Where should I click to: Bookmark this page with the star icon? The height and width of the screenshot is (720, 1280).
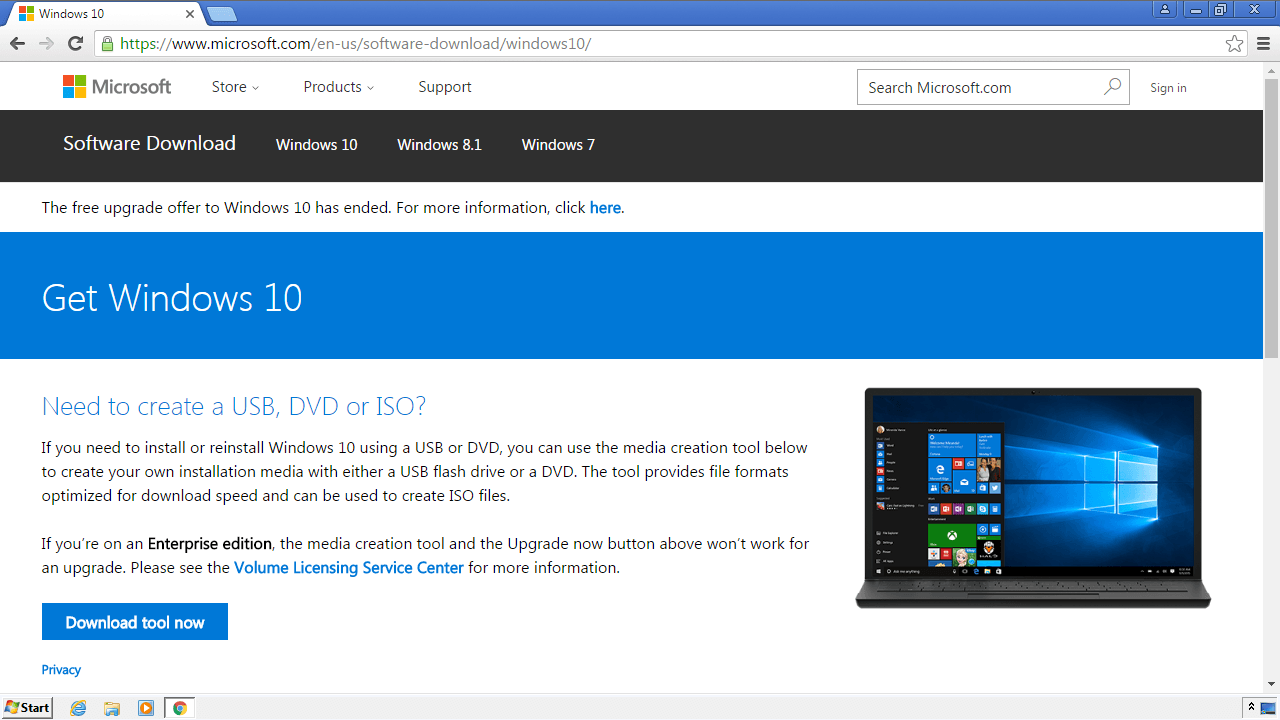coord(1235,44)
